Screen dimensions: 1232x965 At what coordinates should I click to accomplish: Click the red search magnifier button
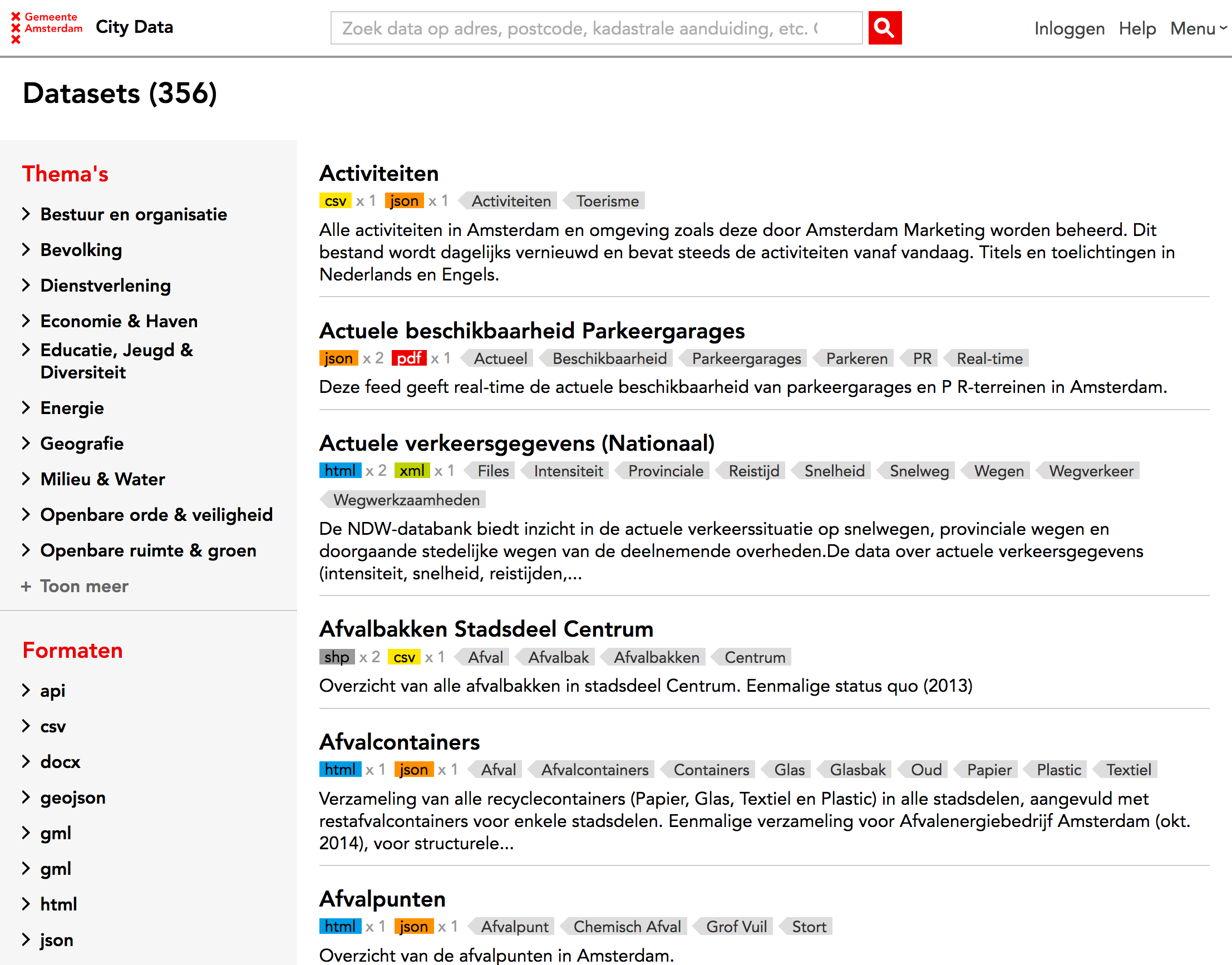(x=884, y=28)
